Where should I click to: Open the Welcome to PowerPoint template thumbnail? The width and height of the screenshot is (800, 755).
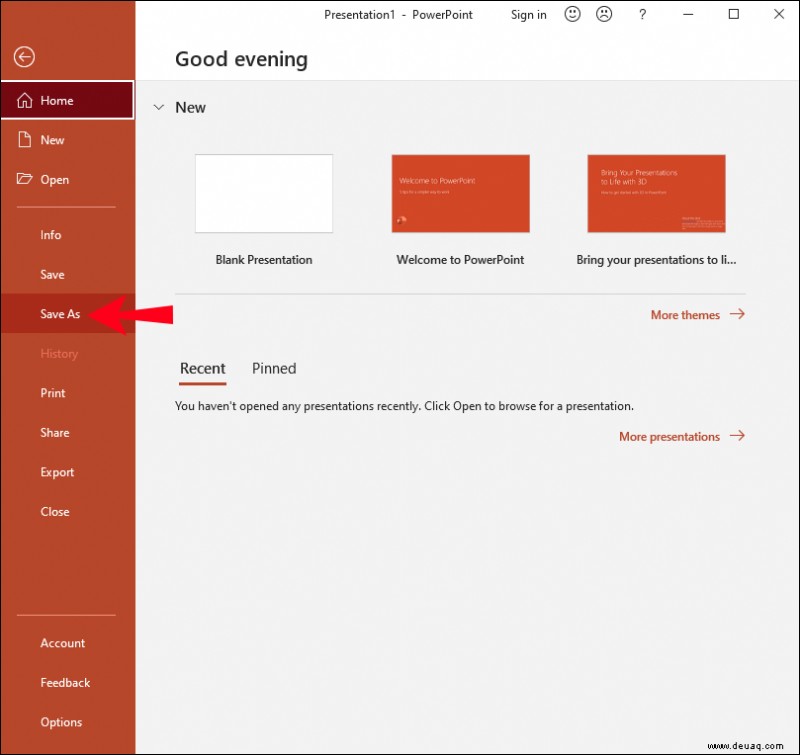click(460, 193)
